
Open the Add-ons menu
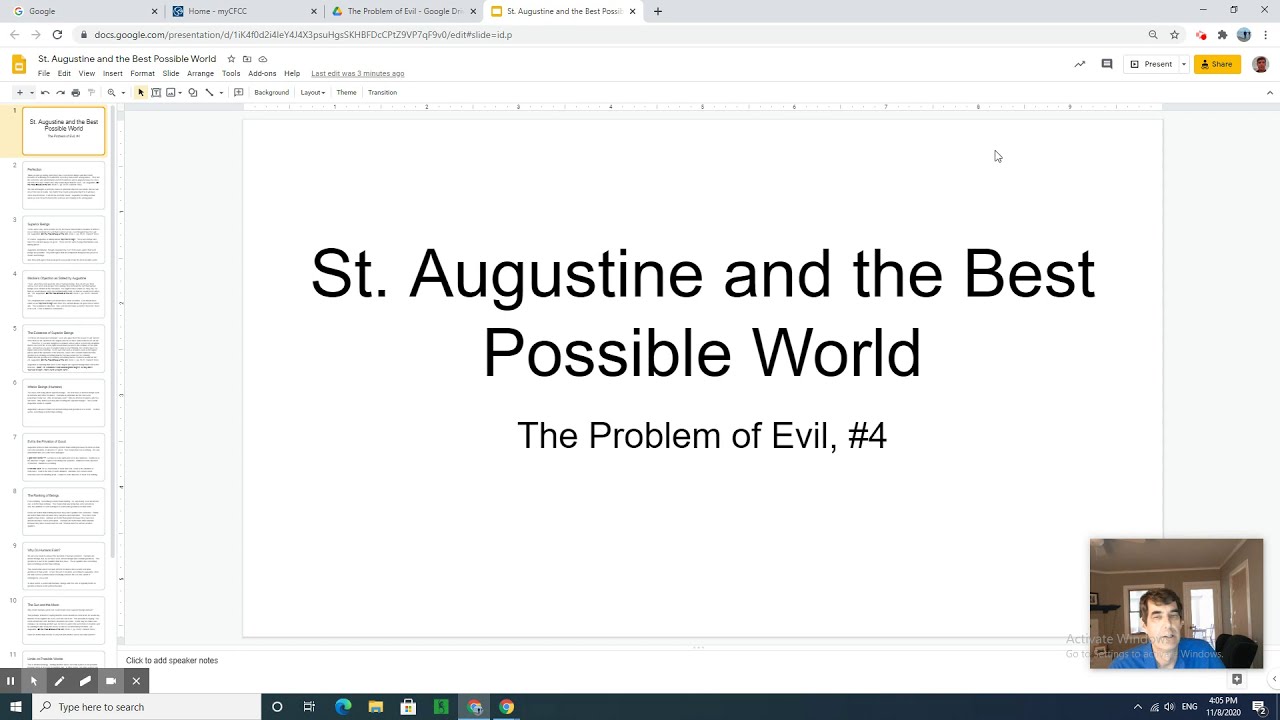262,73
